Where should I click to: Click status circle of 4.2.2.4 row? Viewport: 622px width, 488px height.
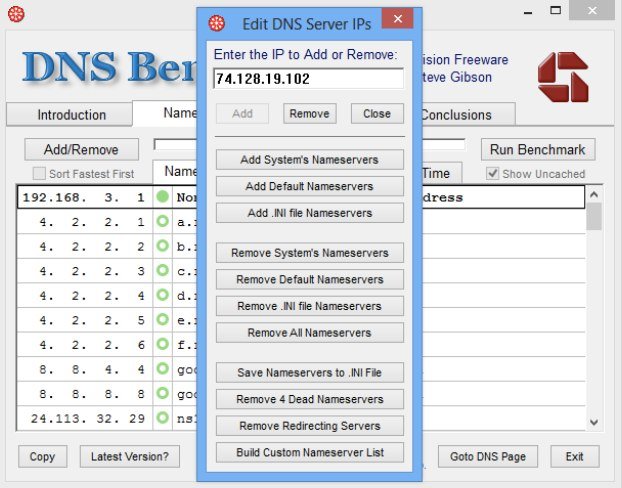[x=163, y=295]
